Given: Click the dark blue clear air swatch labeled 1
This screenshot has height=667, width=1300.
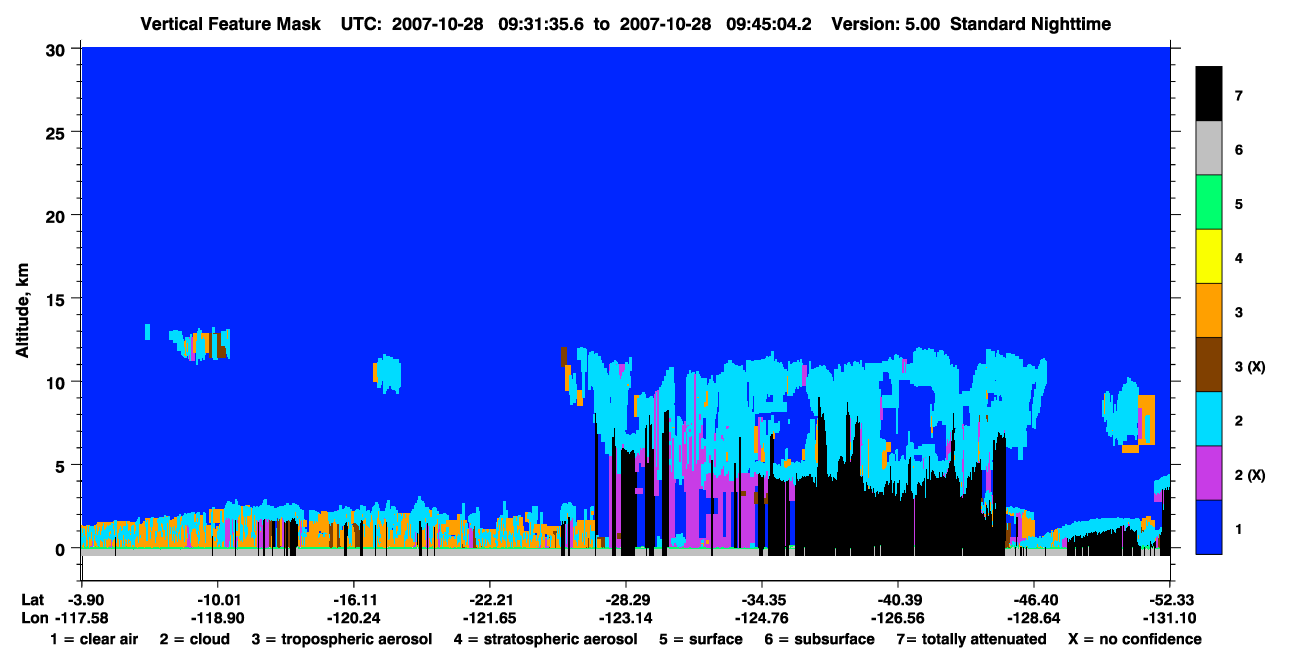Looking at the screenshot, I should 1209,527.
